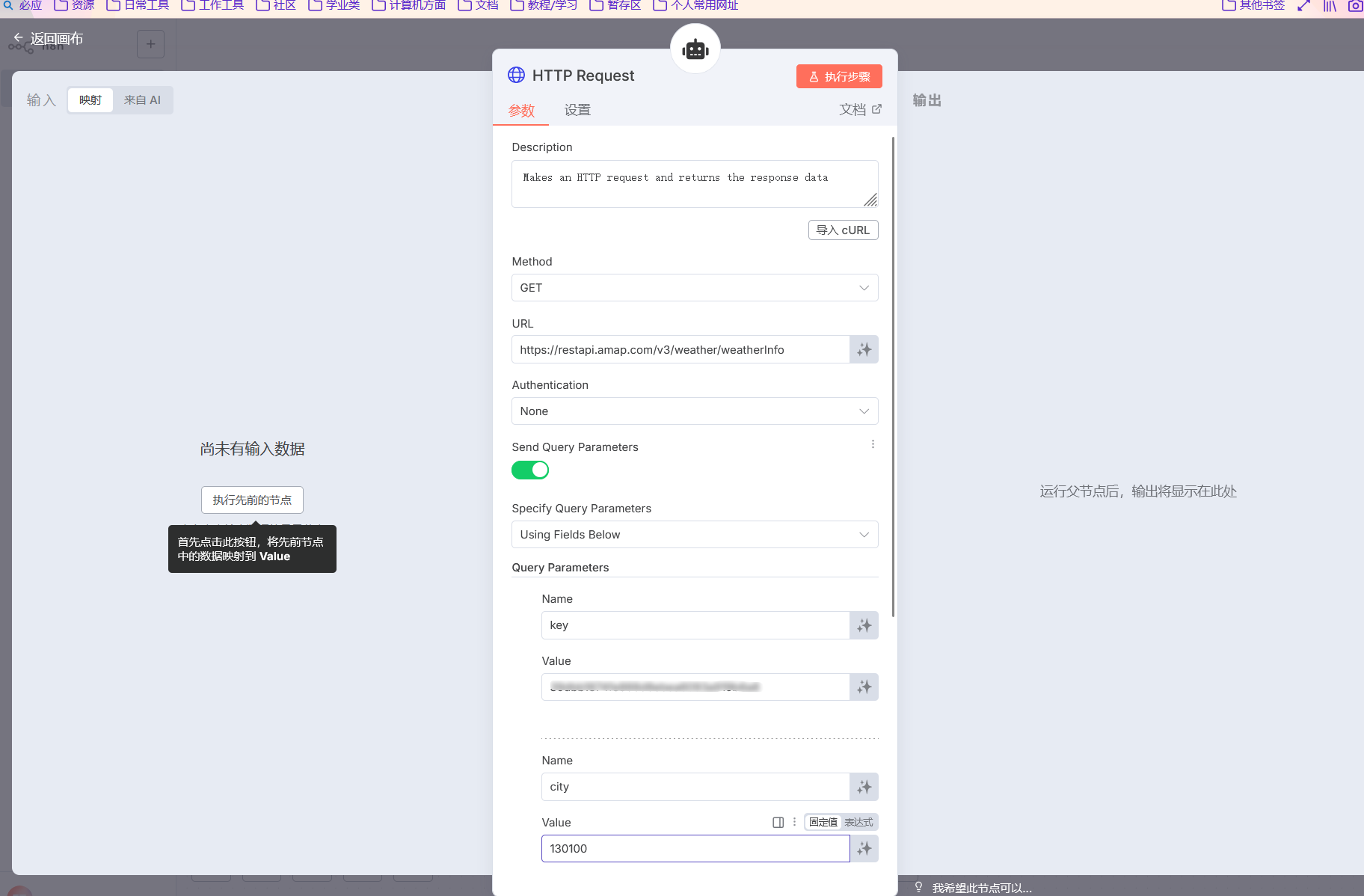
Task: Switch value mode to 表达式
Action: (x=858, y=822)
